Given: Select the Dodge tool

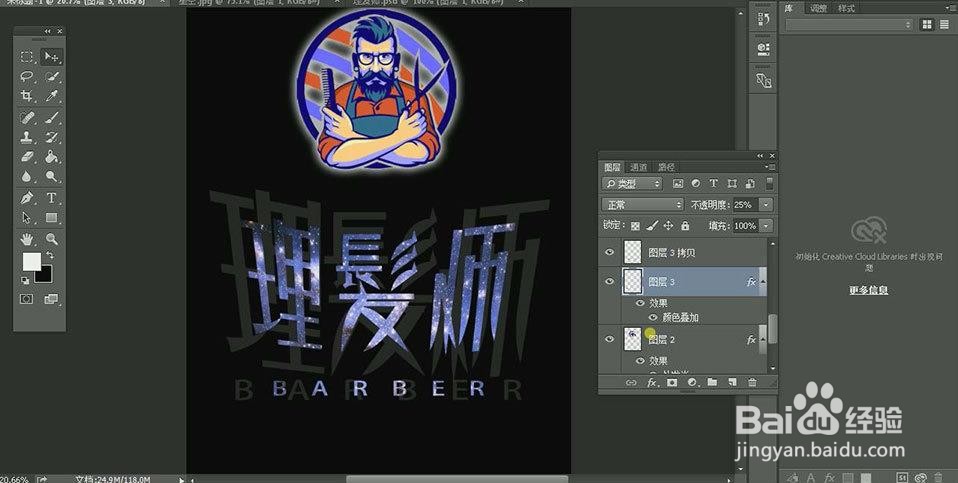Looking at the screenshot, I should (51, 176).
